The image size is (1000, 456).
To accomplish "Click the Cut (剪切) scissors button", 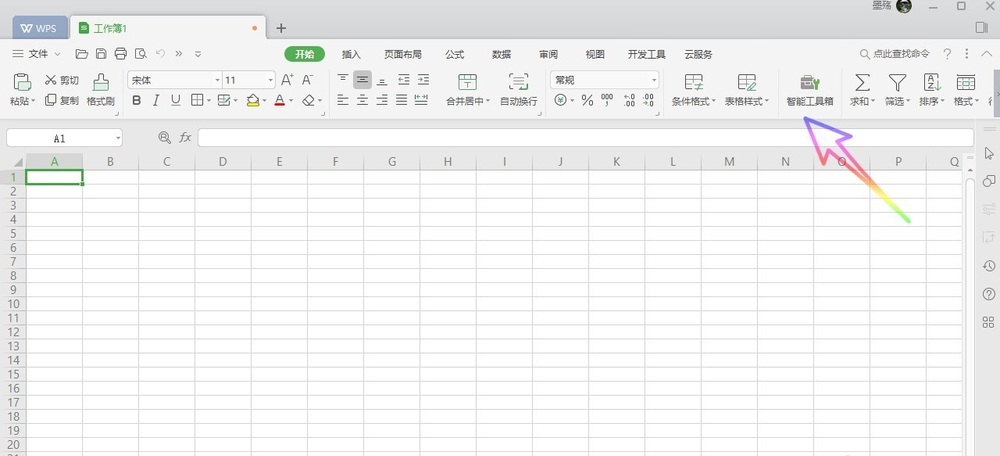I will click(62, 80).
